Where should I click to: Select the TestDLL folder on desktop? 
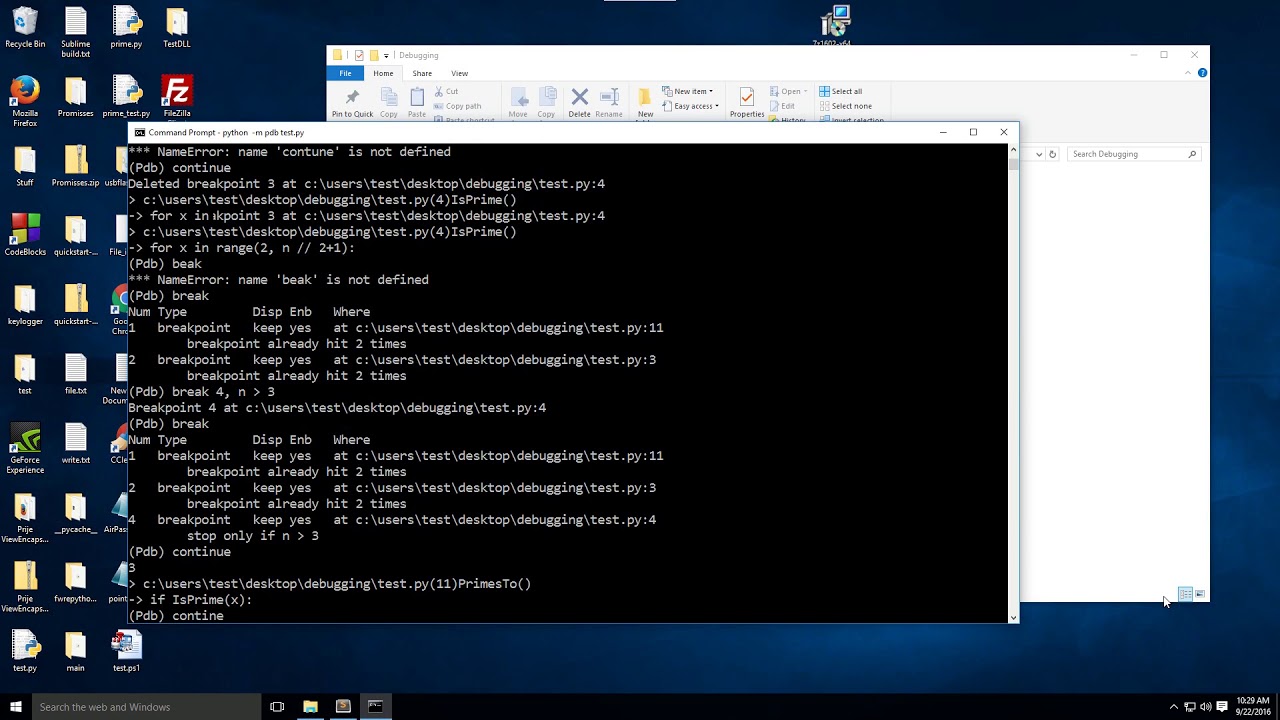[177, 28]
